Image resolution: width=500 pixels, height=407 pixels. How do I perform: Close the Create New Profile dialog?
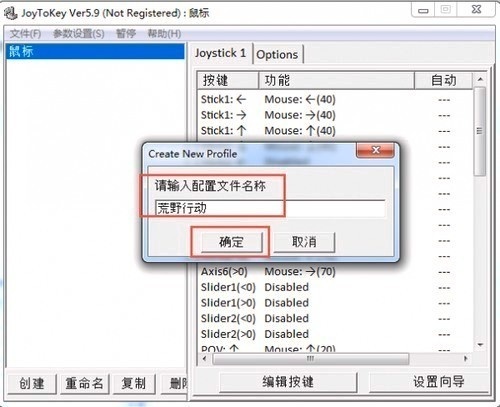376,150
